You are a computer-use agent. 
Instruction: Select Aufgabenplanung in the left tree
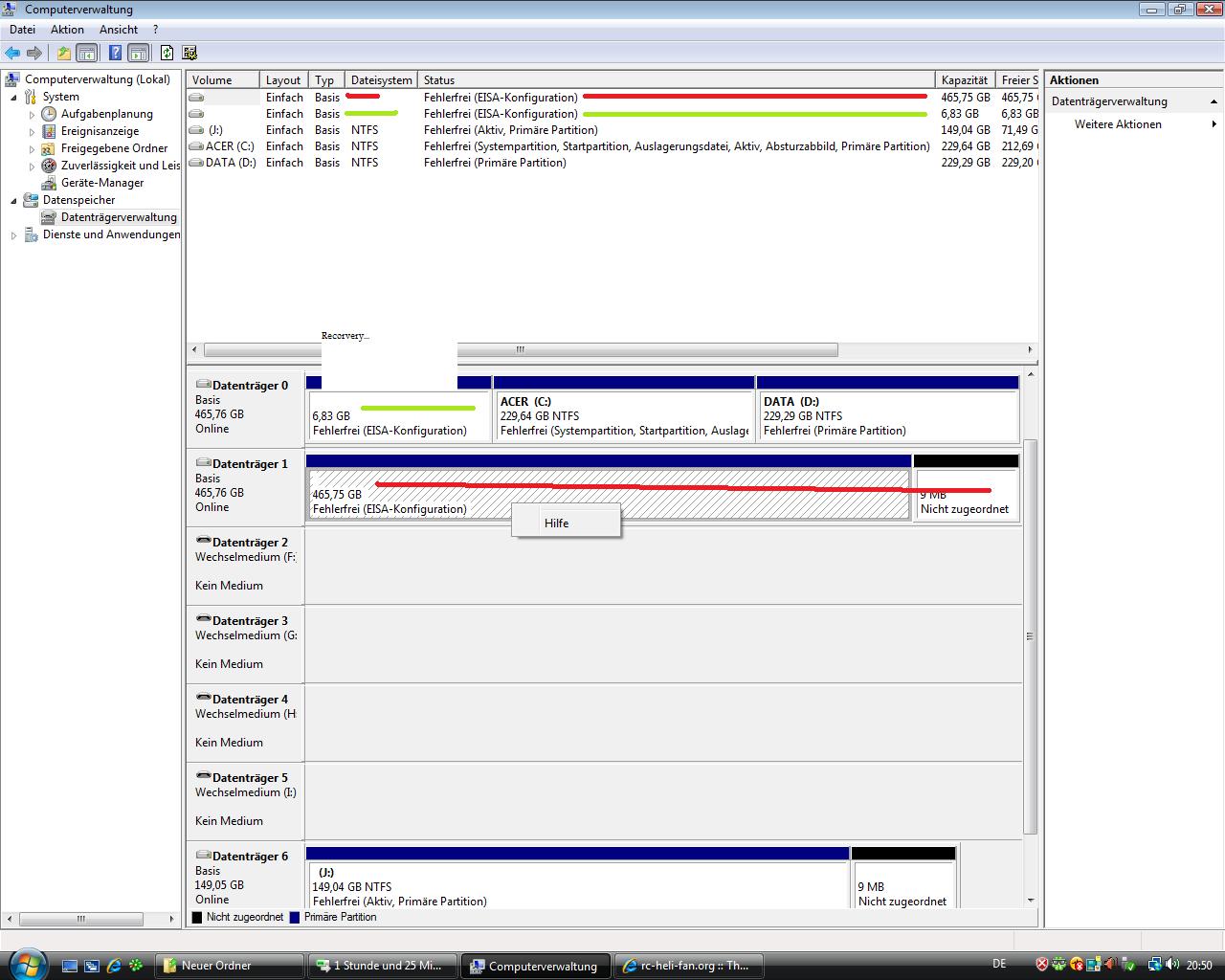(106, 114)
